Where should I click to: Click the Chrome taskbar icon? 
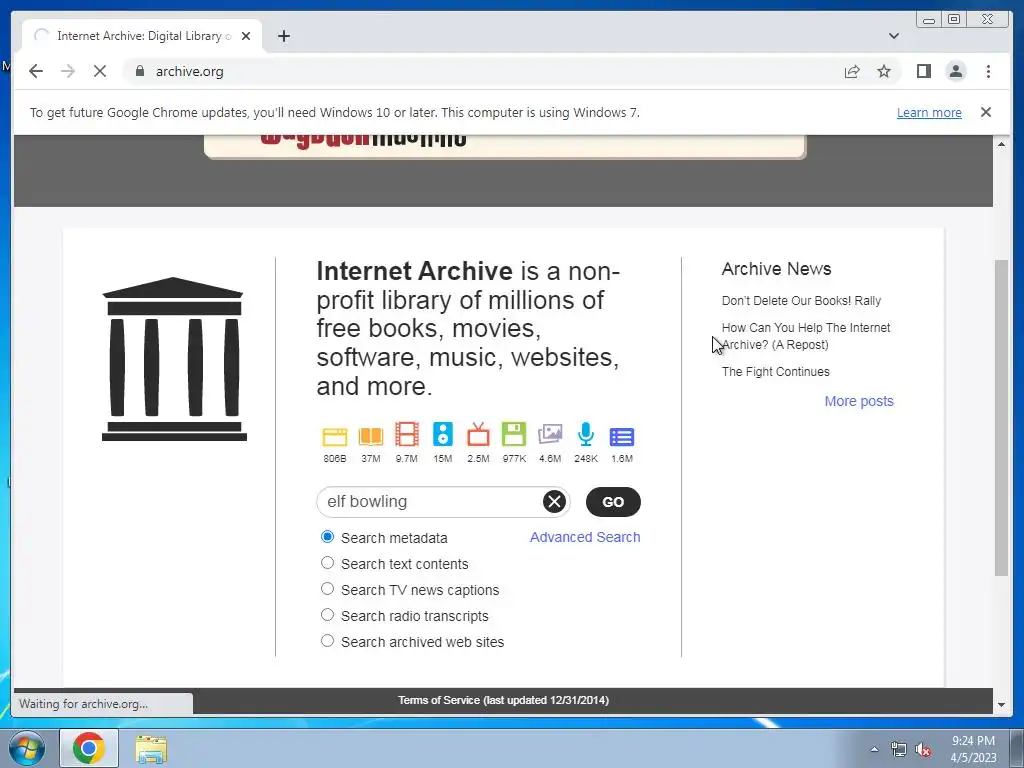(89, 748)
